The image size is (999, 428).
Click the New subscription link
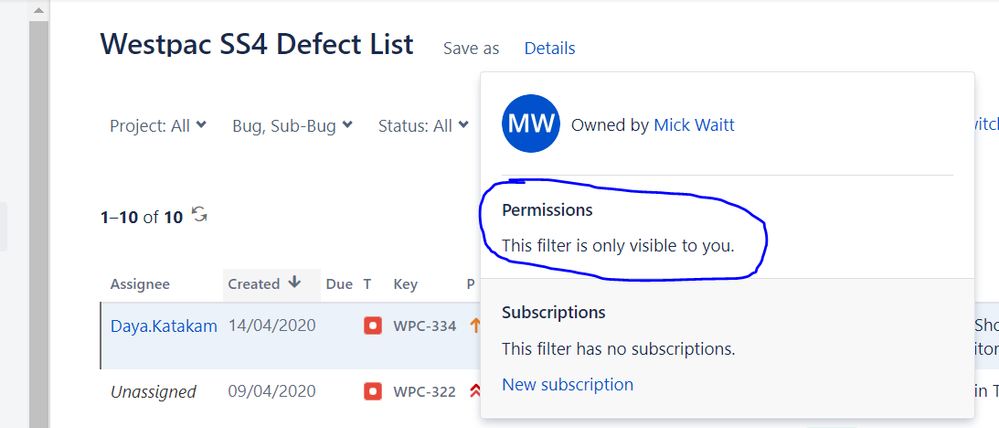point(568,385)
